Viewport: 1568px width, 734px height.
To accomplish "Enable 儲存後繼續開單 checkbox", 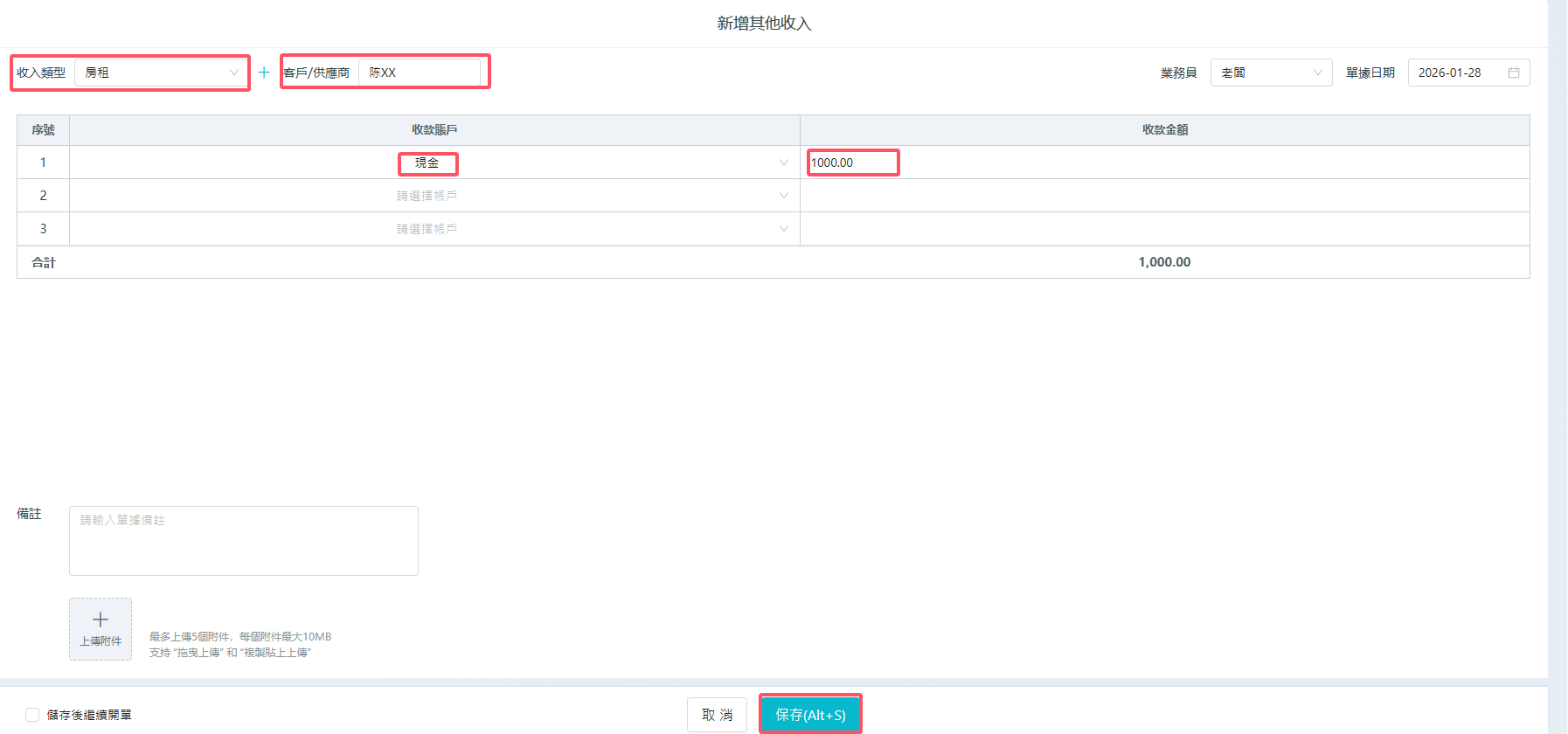I will pos(32,715).
